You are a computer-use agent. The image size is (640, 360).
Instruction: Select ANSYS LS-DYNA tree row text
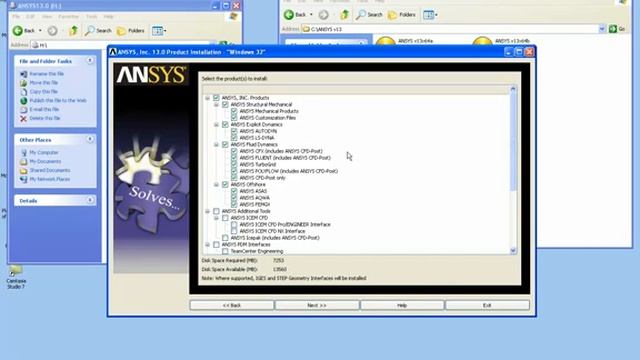pyautogui.click(x=257, y=138)
